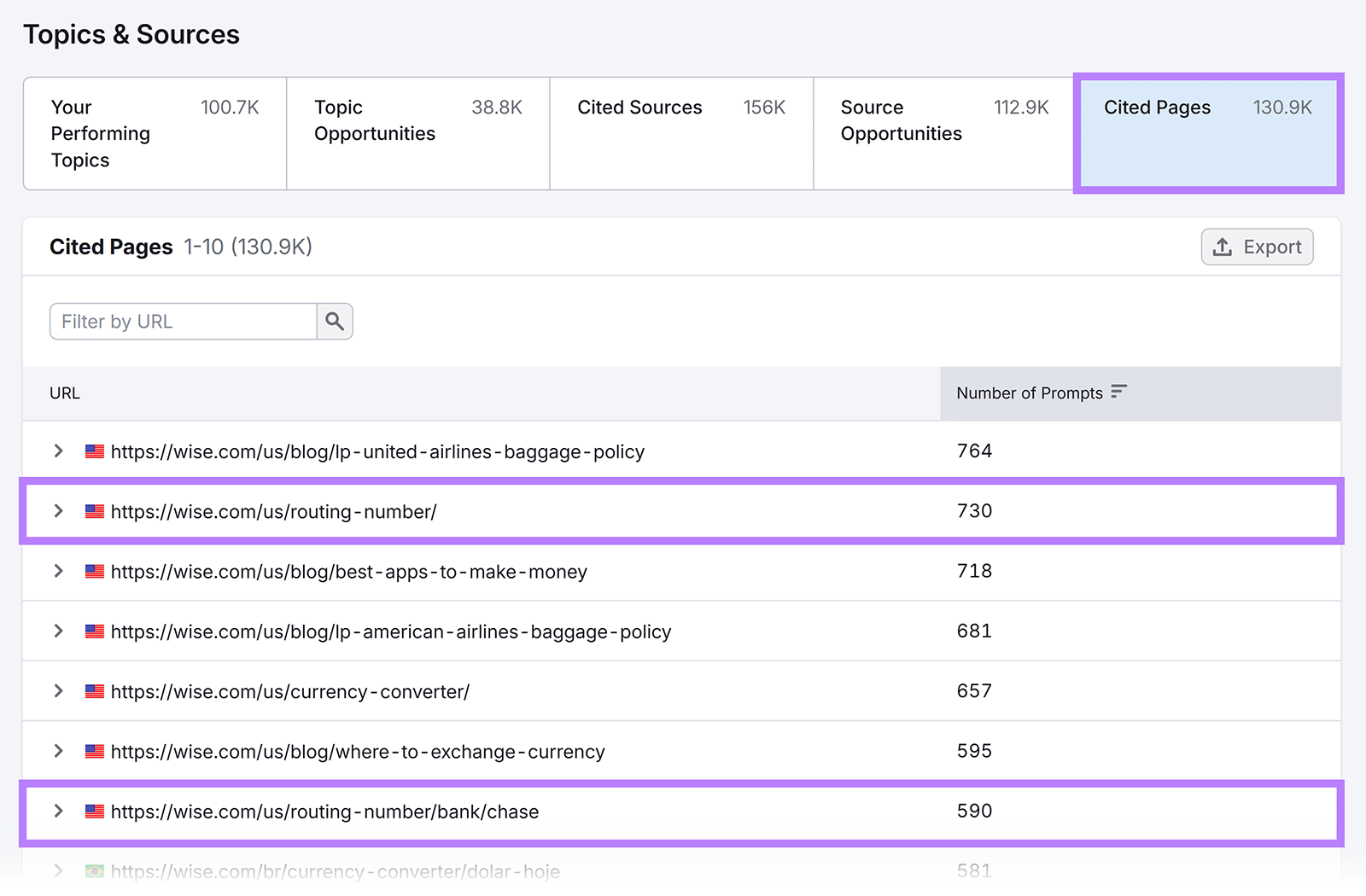Image resolution: width=1366 pixels, height=896 pixels.
Task: Click the 764 prompts value
Action: pyautogui.click(x=974, y=451)
